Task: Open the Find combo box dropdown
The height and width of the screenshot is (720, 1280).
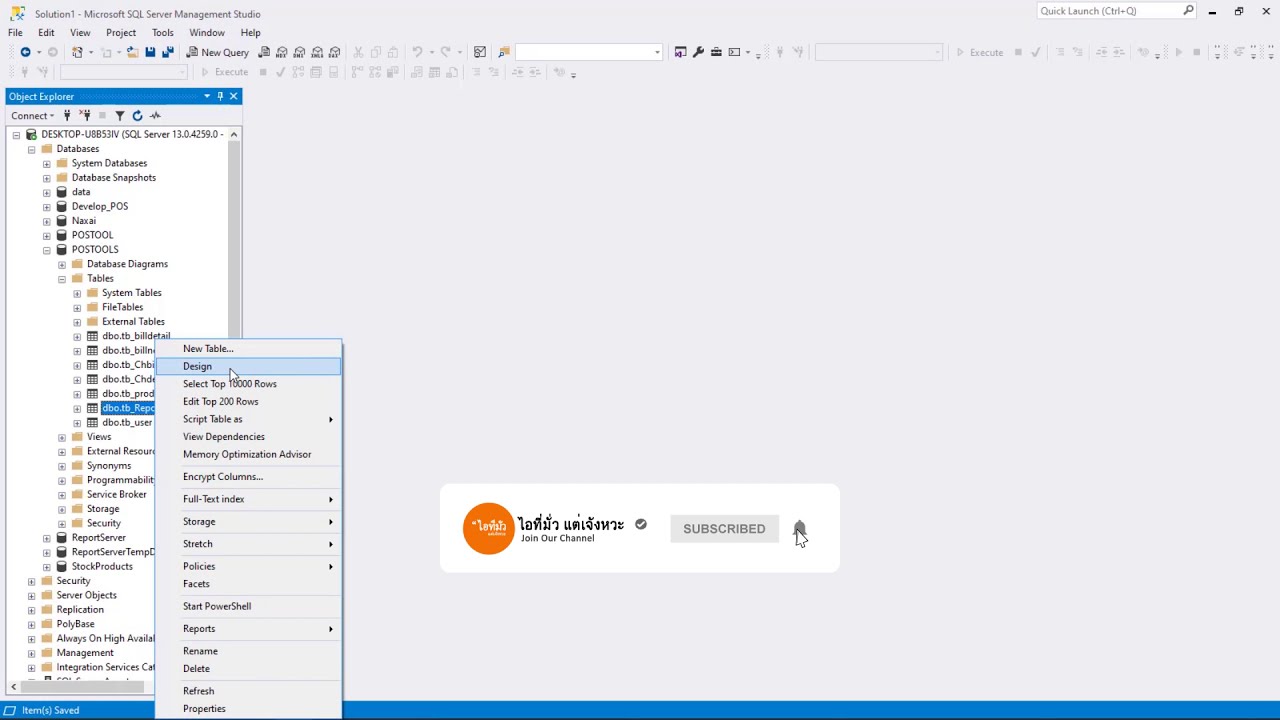Action: (657, 52)
